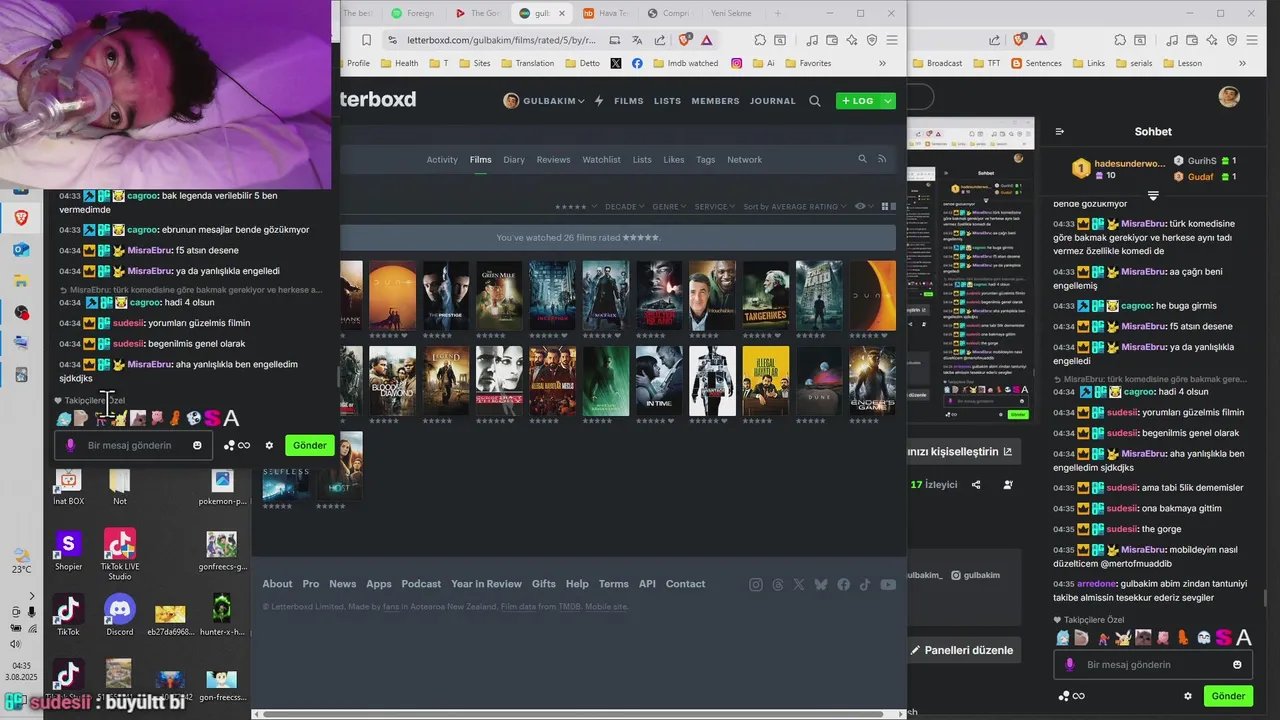Click the Letterboxd activity lightning bolt icon
Screen dimensions: 1280x720
[x=599, y=101]
